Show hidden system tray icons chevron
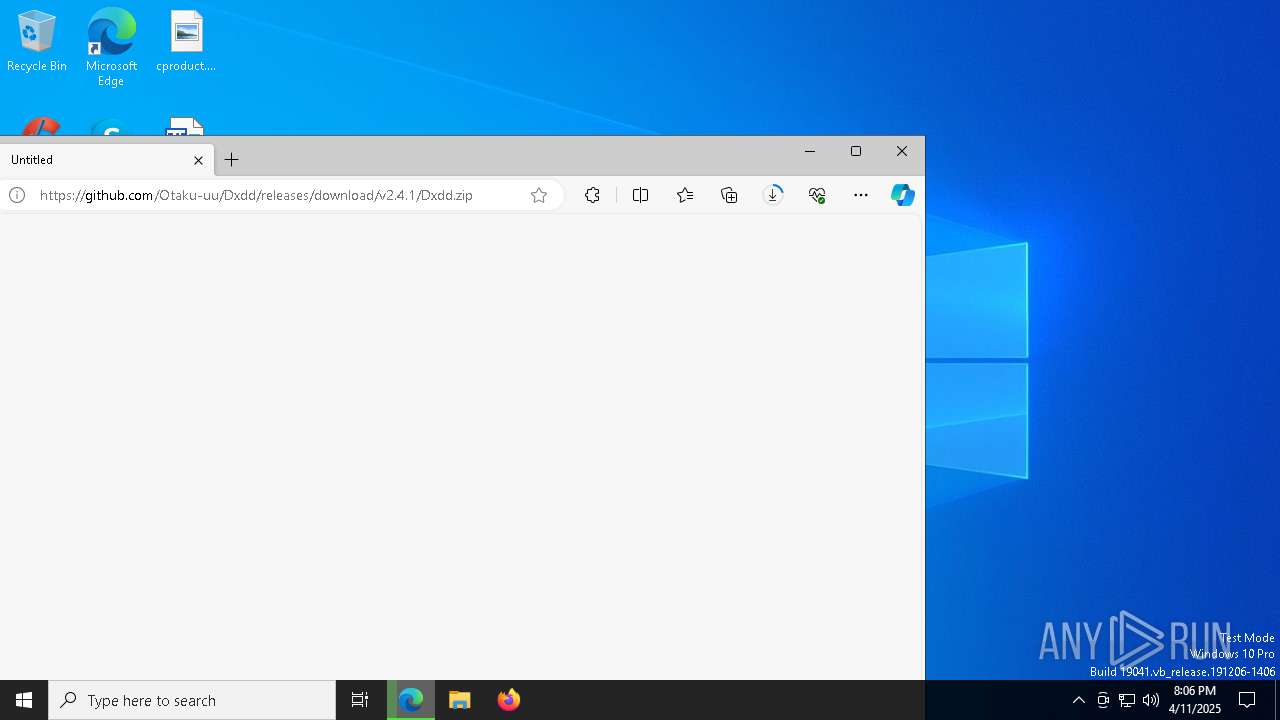The image size is (1280, 720). click(1079, 700)
